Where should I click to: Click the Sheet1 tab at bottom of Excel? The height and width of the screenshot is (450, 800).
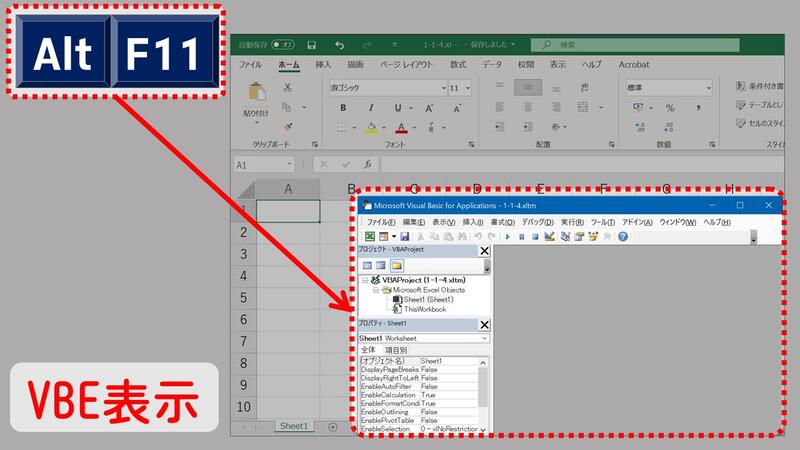(293, 426)
